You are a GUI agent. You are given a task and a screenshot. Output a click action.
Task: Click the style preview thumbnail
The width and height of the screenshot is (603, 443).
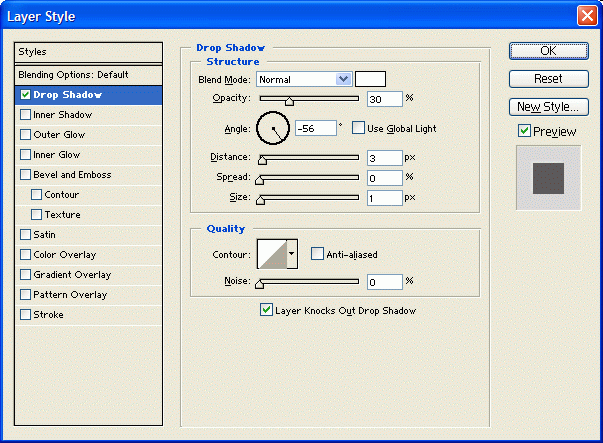click(547, 177)
